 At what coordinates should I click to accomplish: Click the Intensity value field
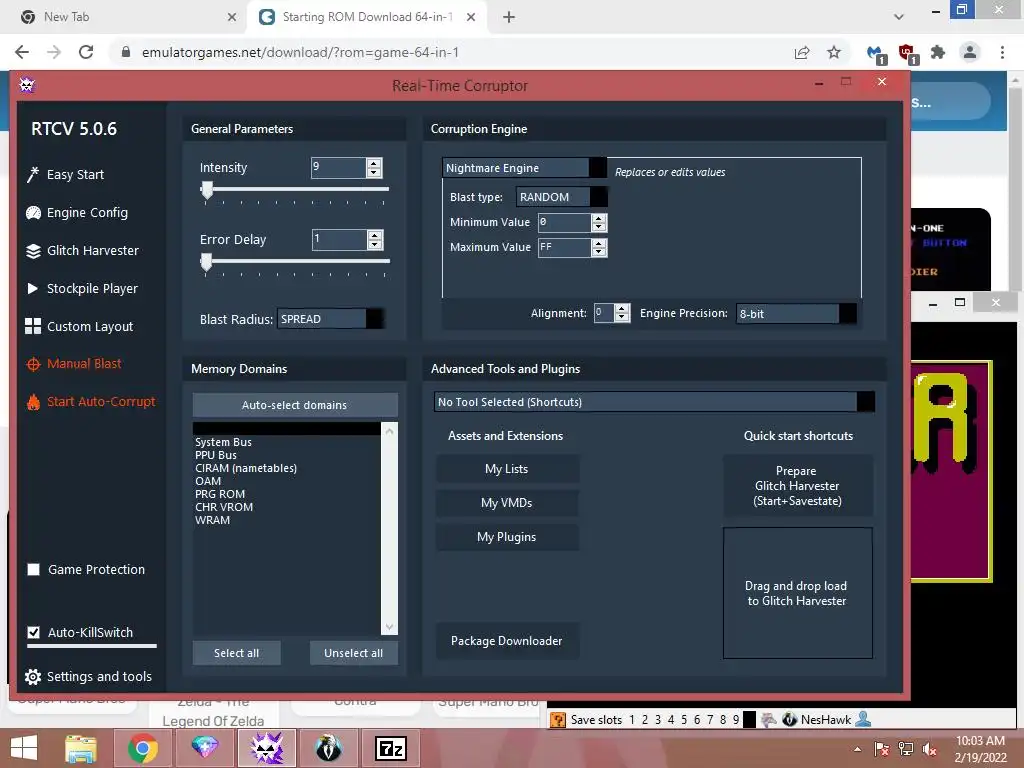pyautogui.click(x=338, y=168)
